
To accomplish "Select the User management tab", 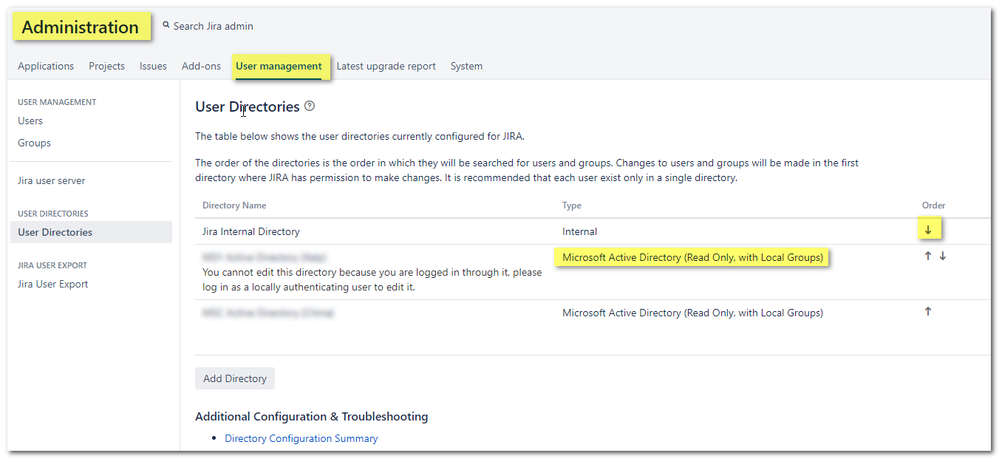I will click(278, 66).
